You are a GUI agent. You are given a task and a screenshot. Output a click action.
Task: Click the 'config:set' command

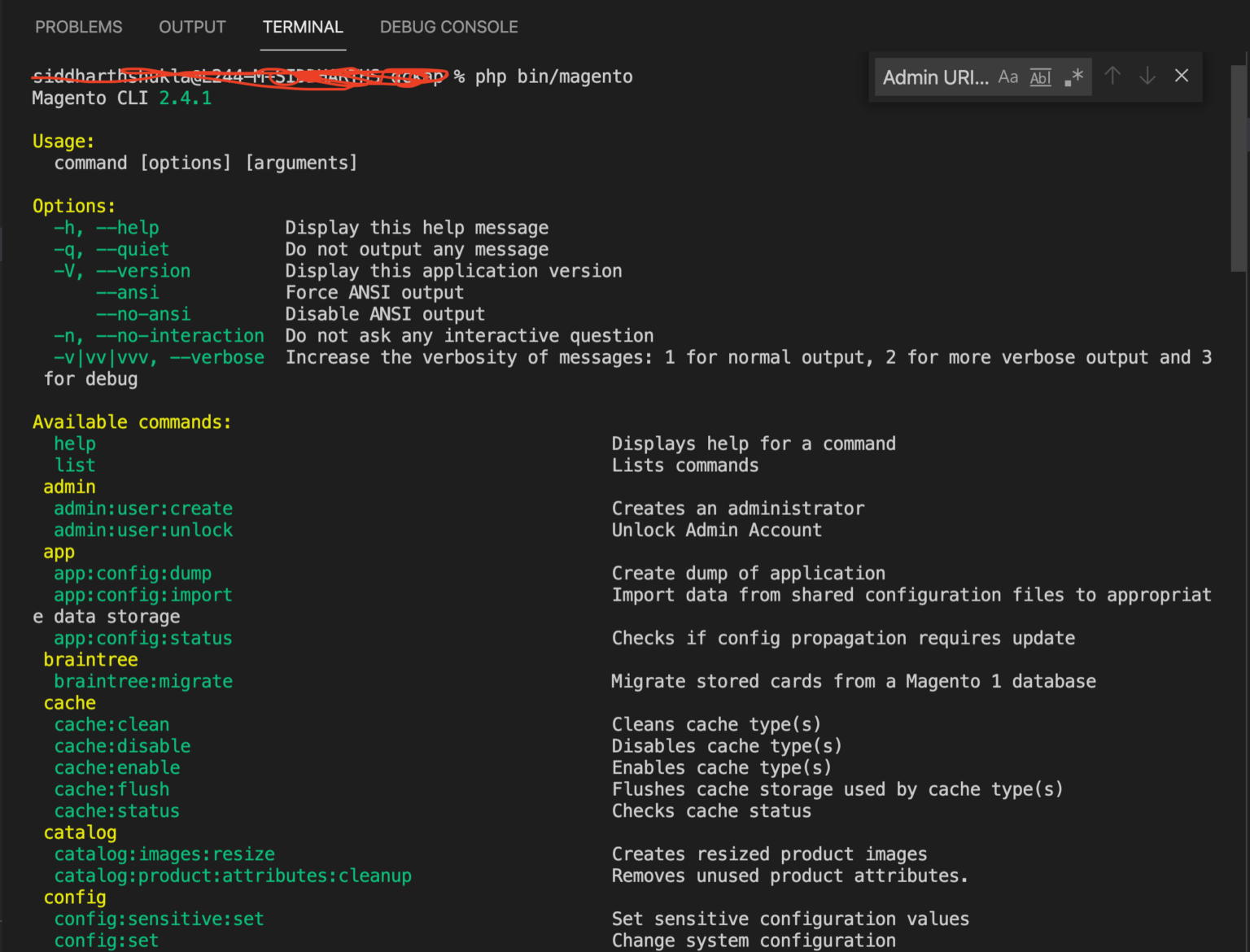tap(107, 941)
